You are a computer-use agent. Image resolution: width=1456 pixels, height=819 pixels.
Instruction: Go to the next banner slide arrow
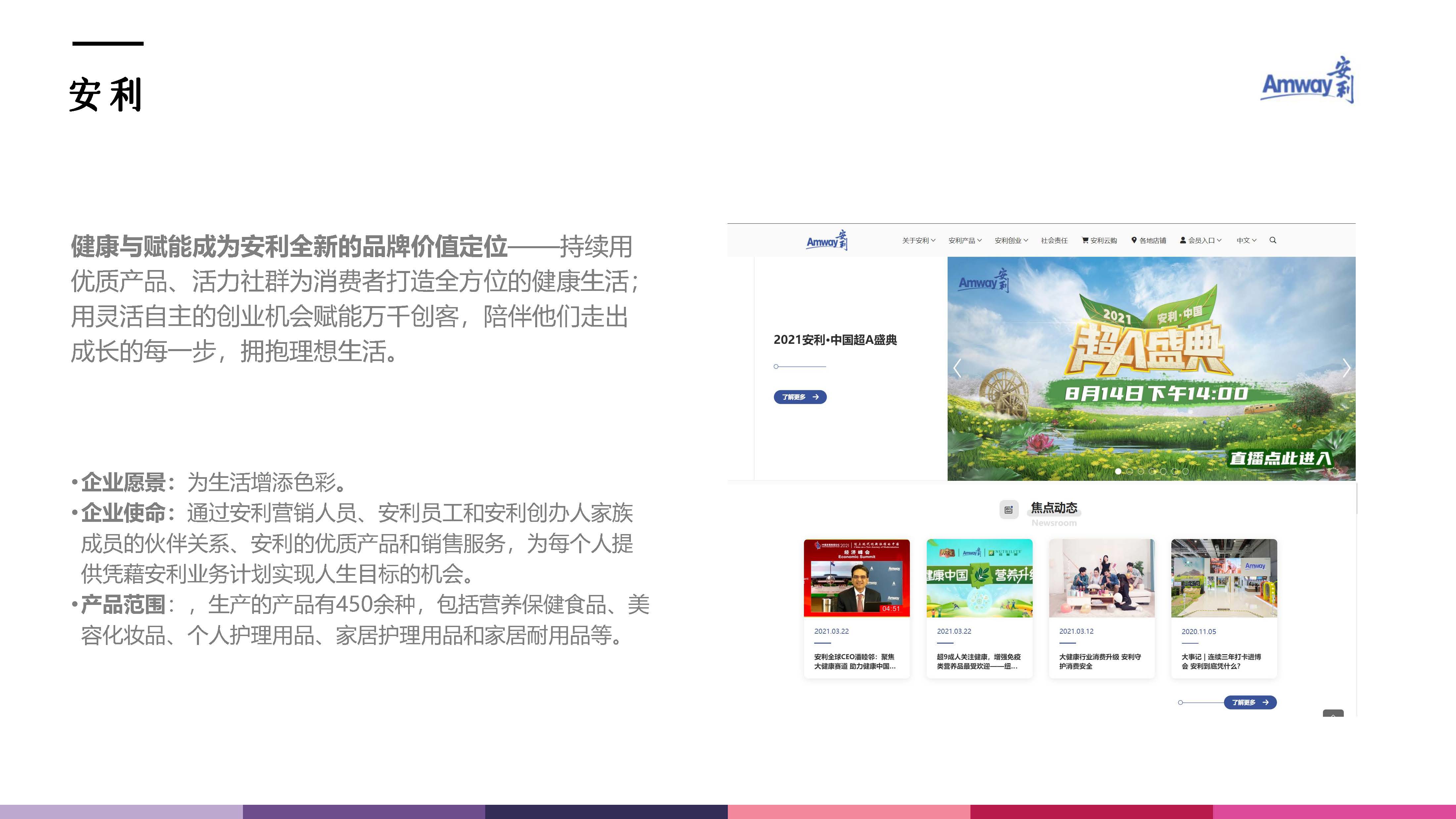1346,368
